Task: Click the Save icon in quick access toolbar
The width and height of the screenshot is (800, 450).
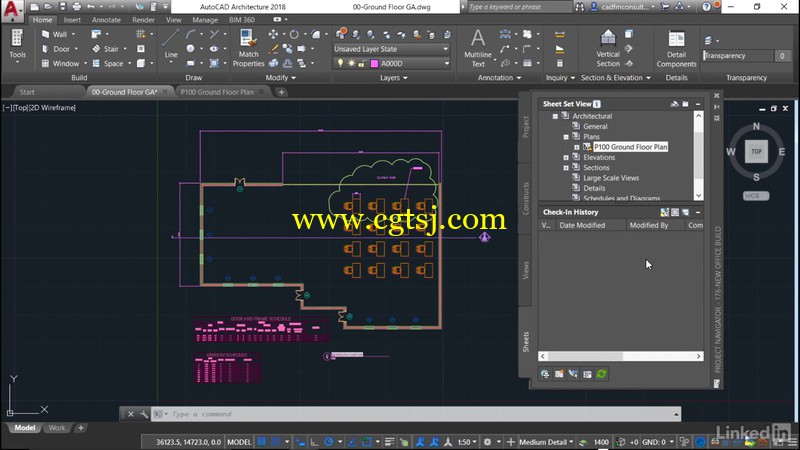Action: coord(63,7)
